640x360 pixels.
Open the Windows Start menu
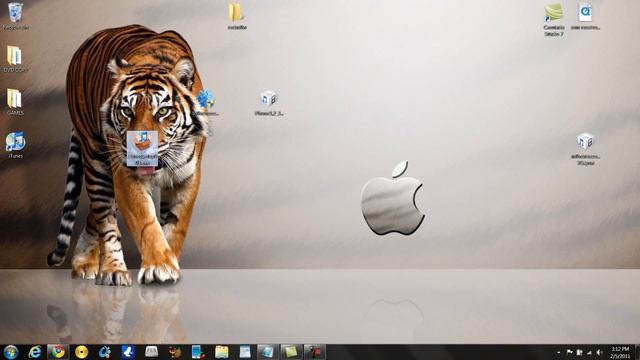[11, 352]
